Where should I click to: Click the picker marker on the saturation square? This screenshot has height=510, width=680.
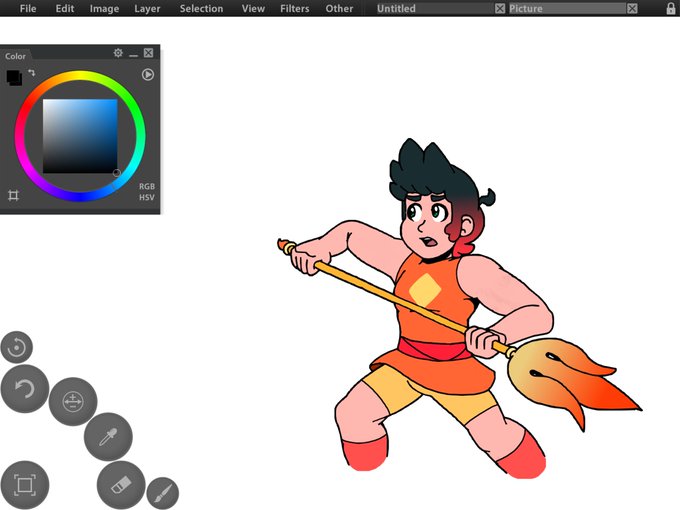click(117, 173)
